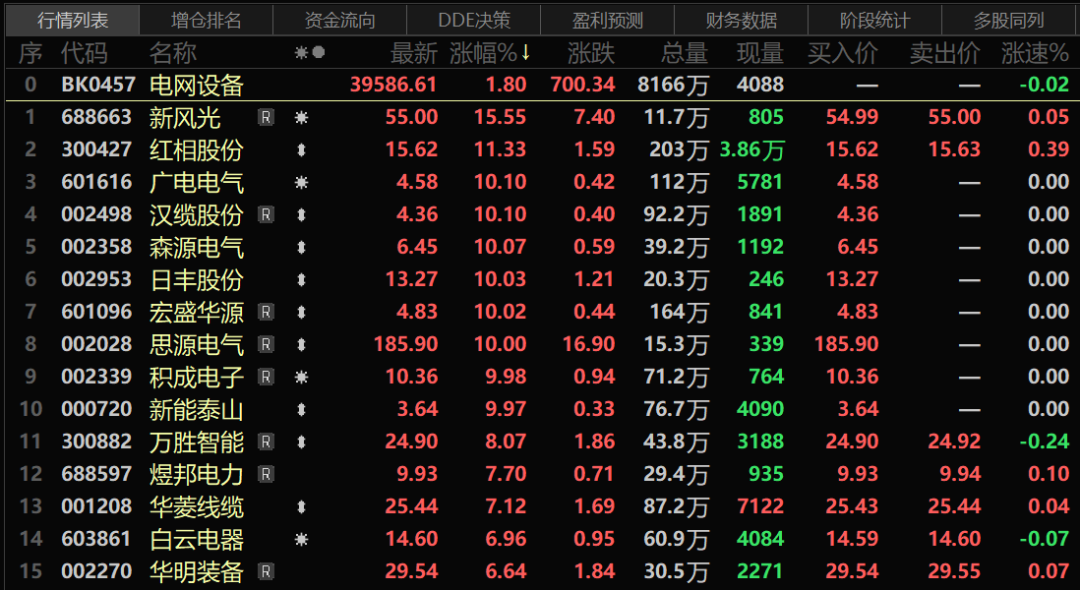Image resolution: width=1080 pixels, height=590 pixels.
Task: Click sector code BK0457
Action: pyautogui.click(x=98, y=85)
